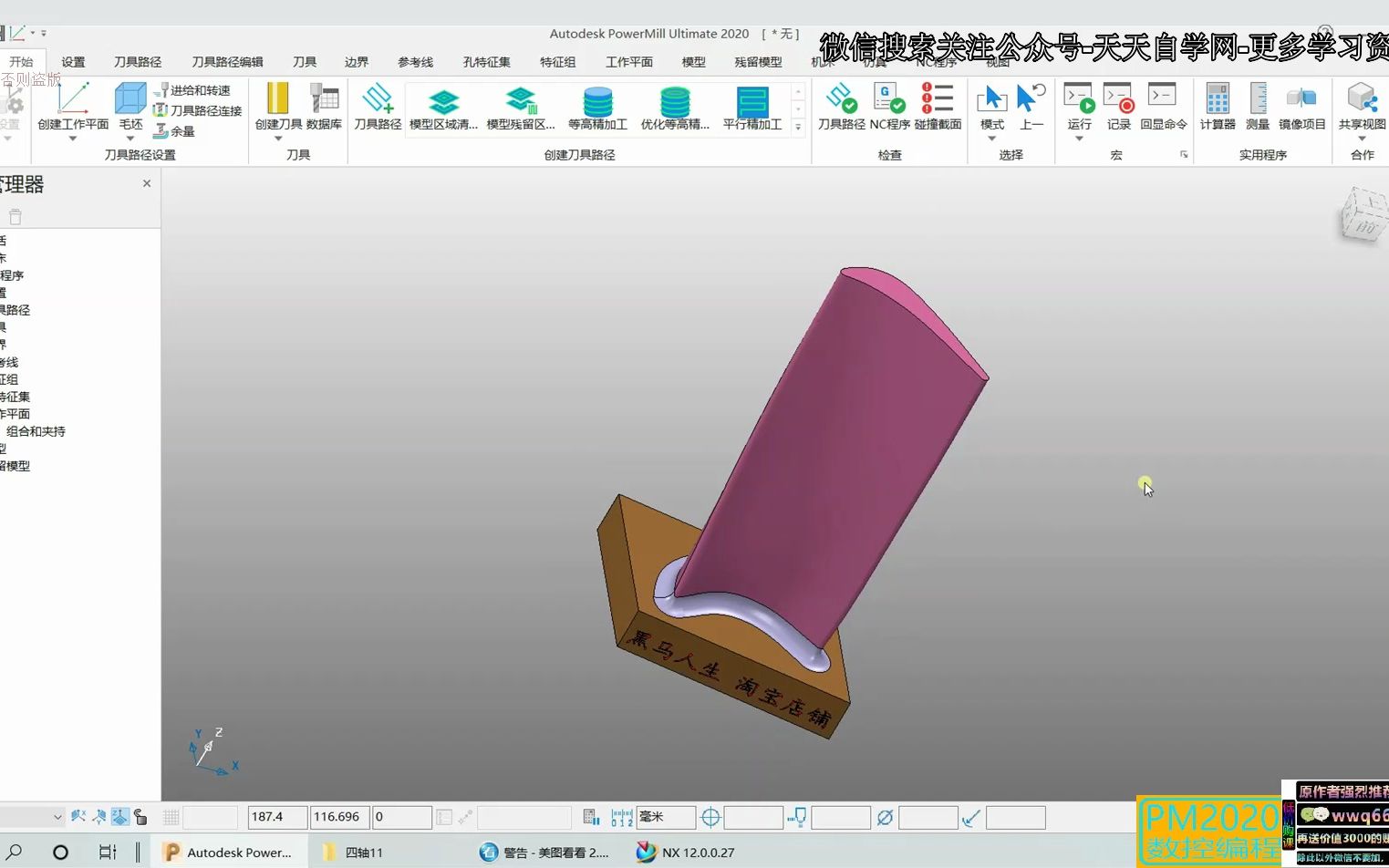Click the 镜像项目 mirror icon
Viewport: 1389px width, 868px height.
(x=1301, y=107)
